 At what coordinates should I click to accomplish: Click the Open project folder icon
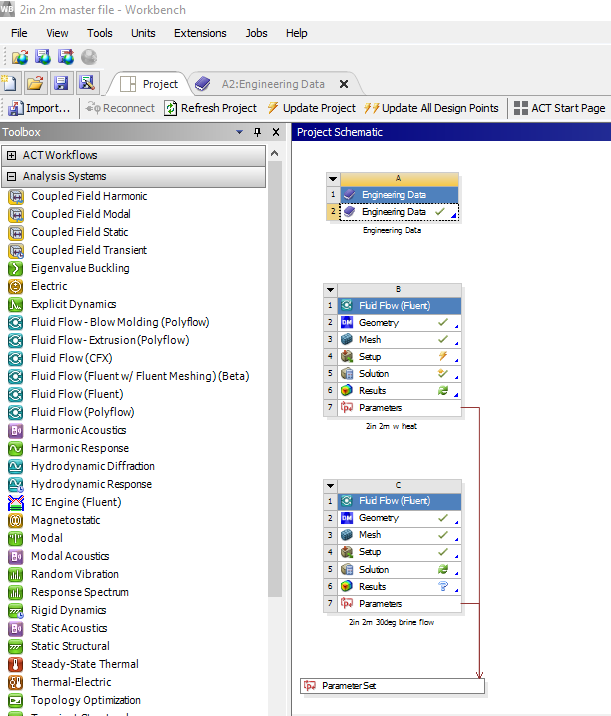(35, 84)
